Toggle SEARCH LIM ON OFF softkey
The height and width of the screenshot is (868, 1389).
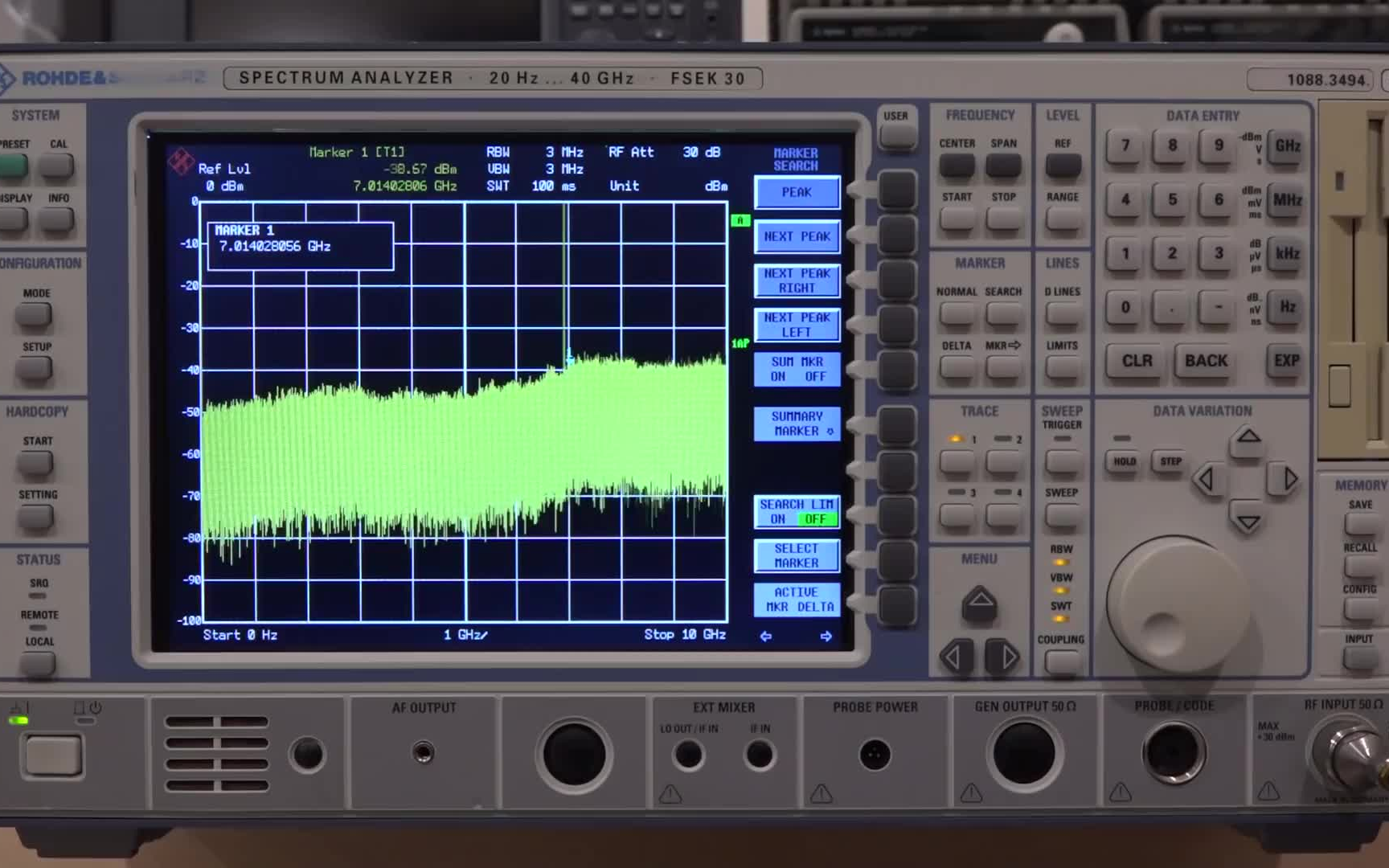tap(797, 512)
